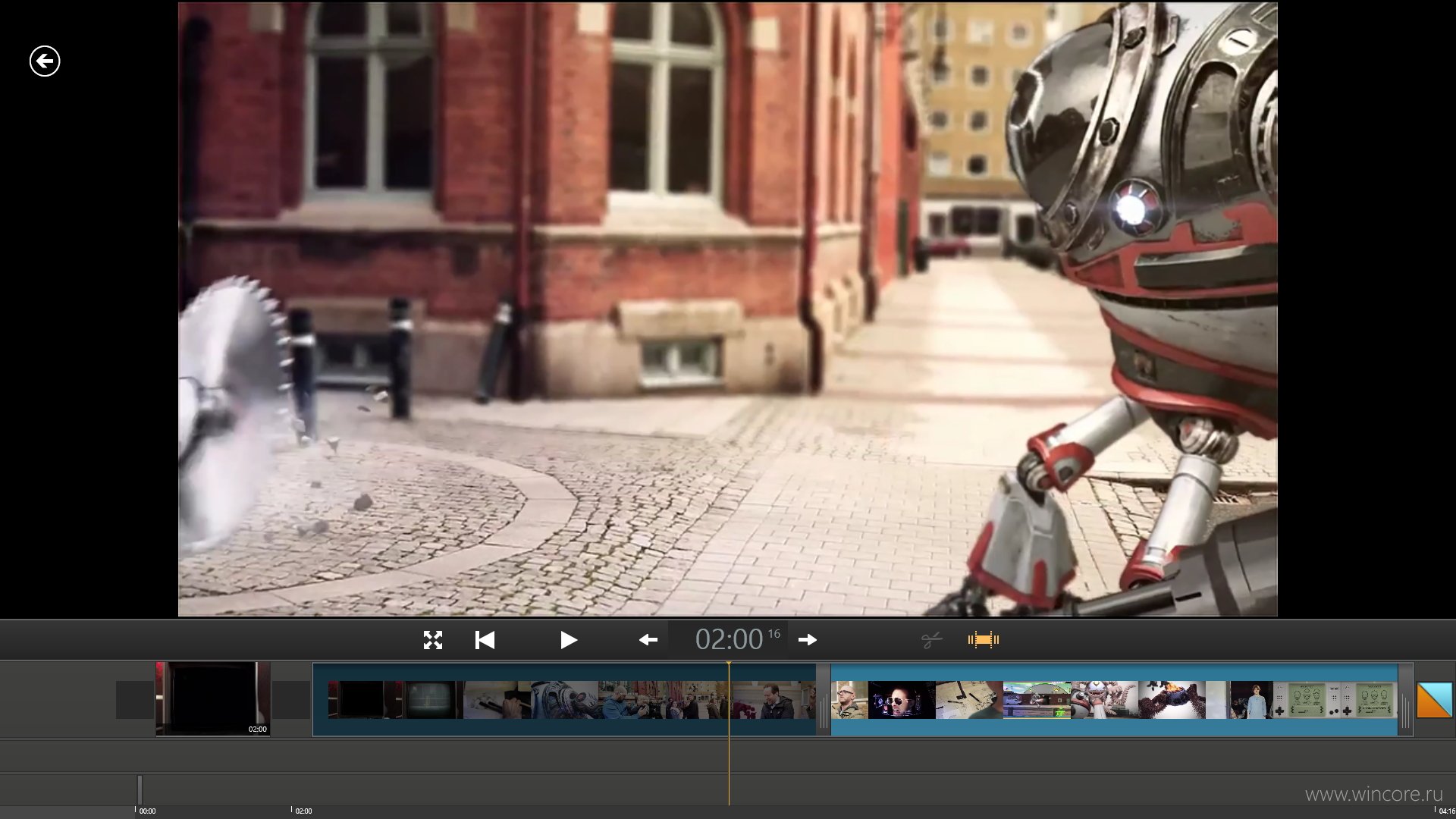Click the robot frame thumbnail in the first clip
The image size is (1456, 819).
(x=563, y=700)
